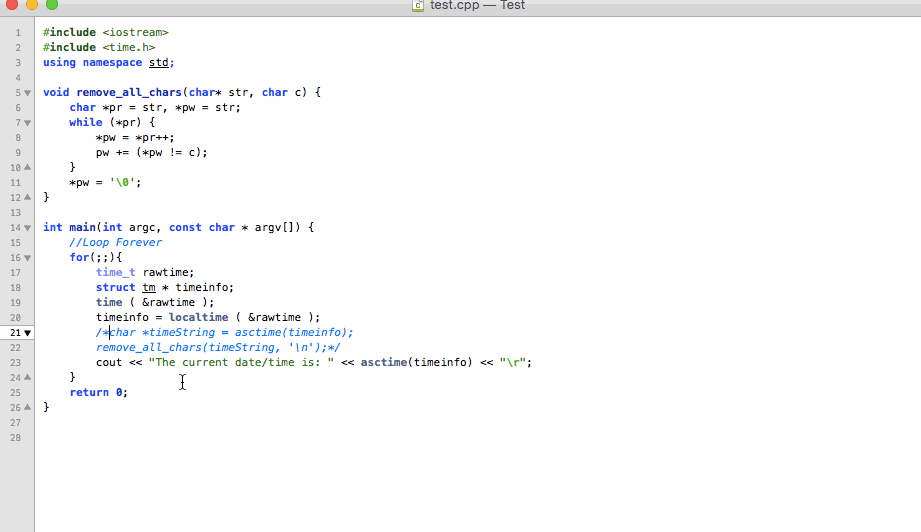
Task: Click 'namespace' keyword on line 3
Action: pos(112,62)
